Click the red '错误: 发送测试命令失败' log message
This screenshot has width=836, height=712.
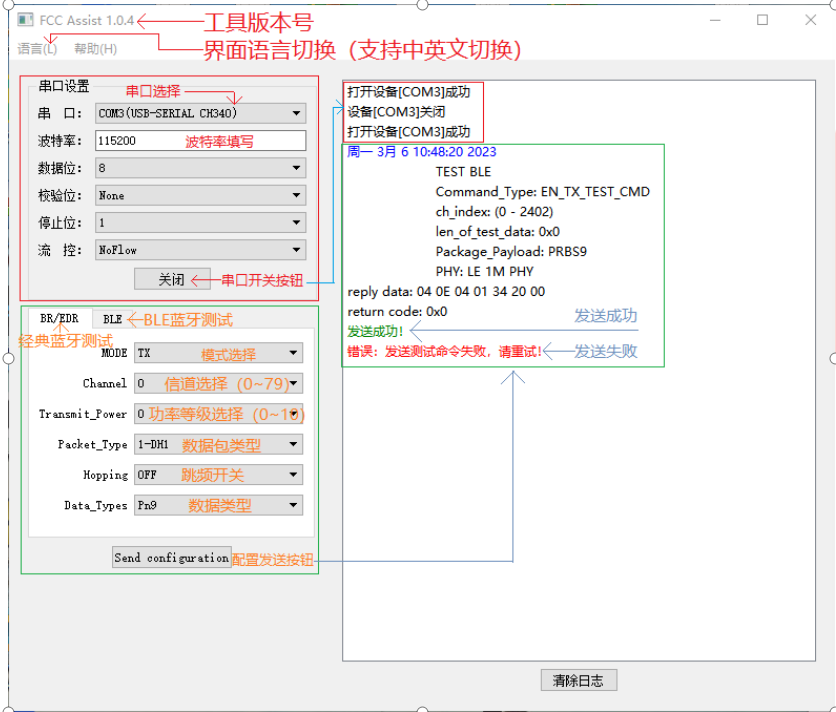(x=445, y=351)
